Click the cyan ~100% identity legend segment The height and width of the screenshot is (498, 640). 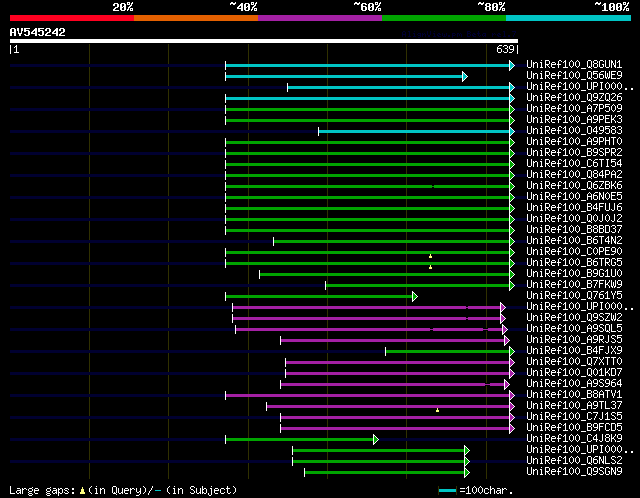(x=569, y=18)
